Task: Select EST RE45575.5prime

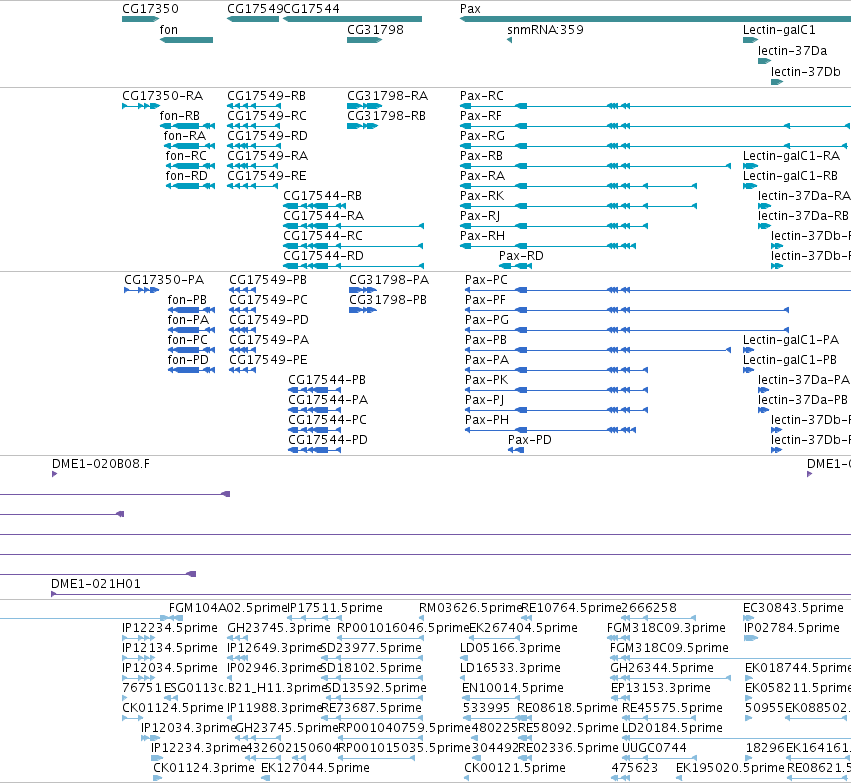Action: 659,718
